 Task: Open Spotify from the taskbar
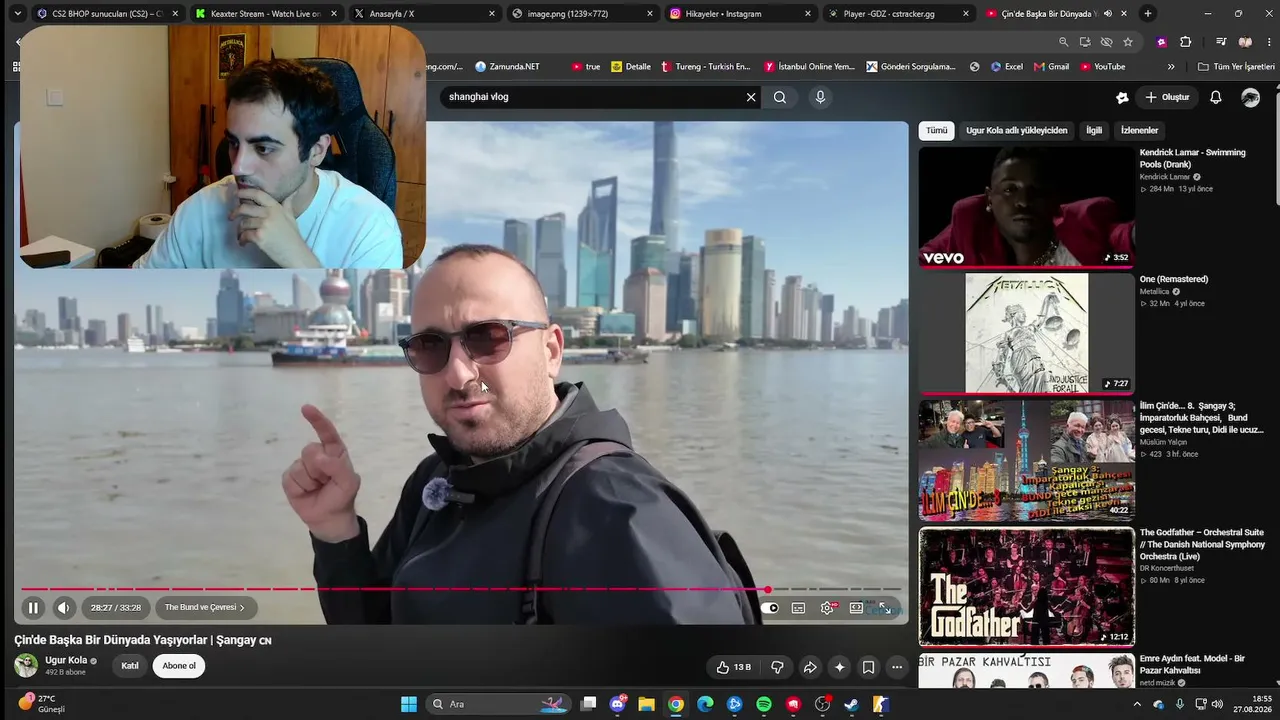click(x=764, y=704)
